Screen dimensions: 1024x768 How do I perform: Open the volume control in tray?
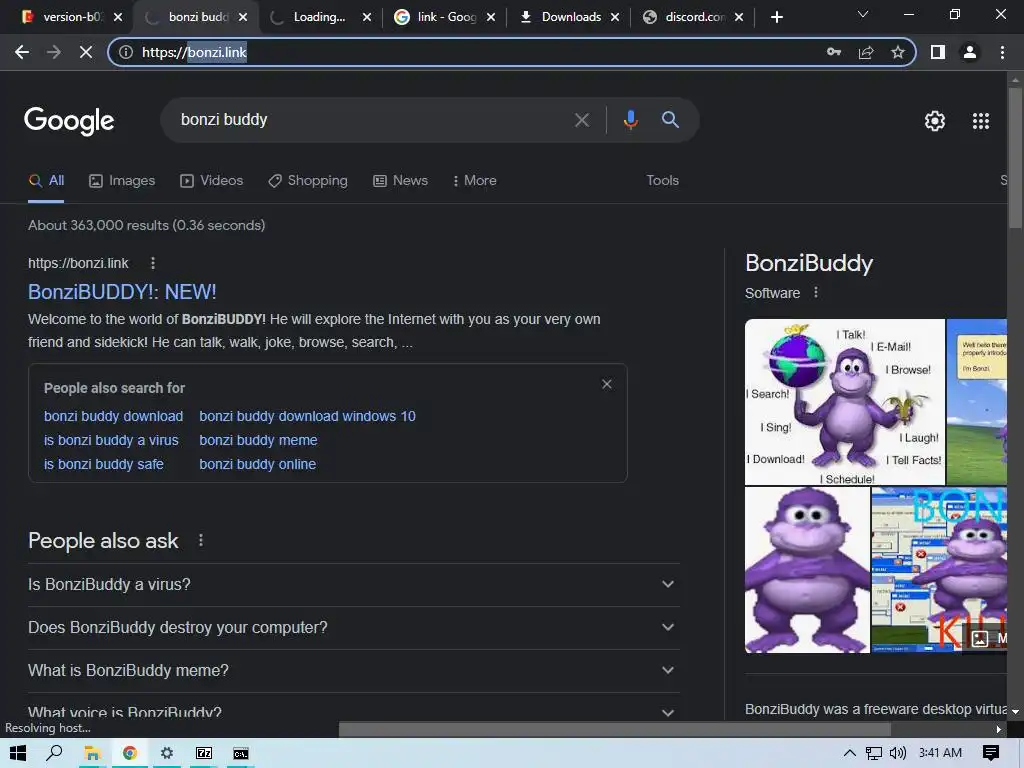point(898,753)
